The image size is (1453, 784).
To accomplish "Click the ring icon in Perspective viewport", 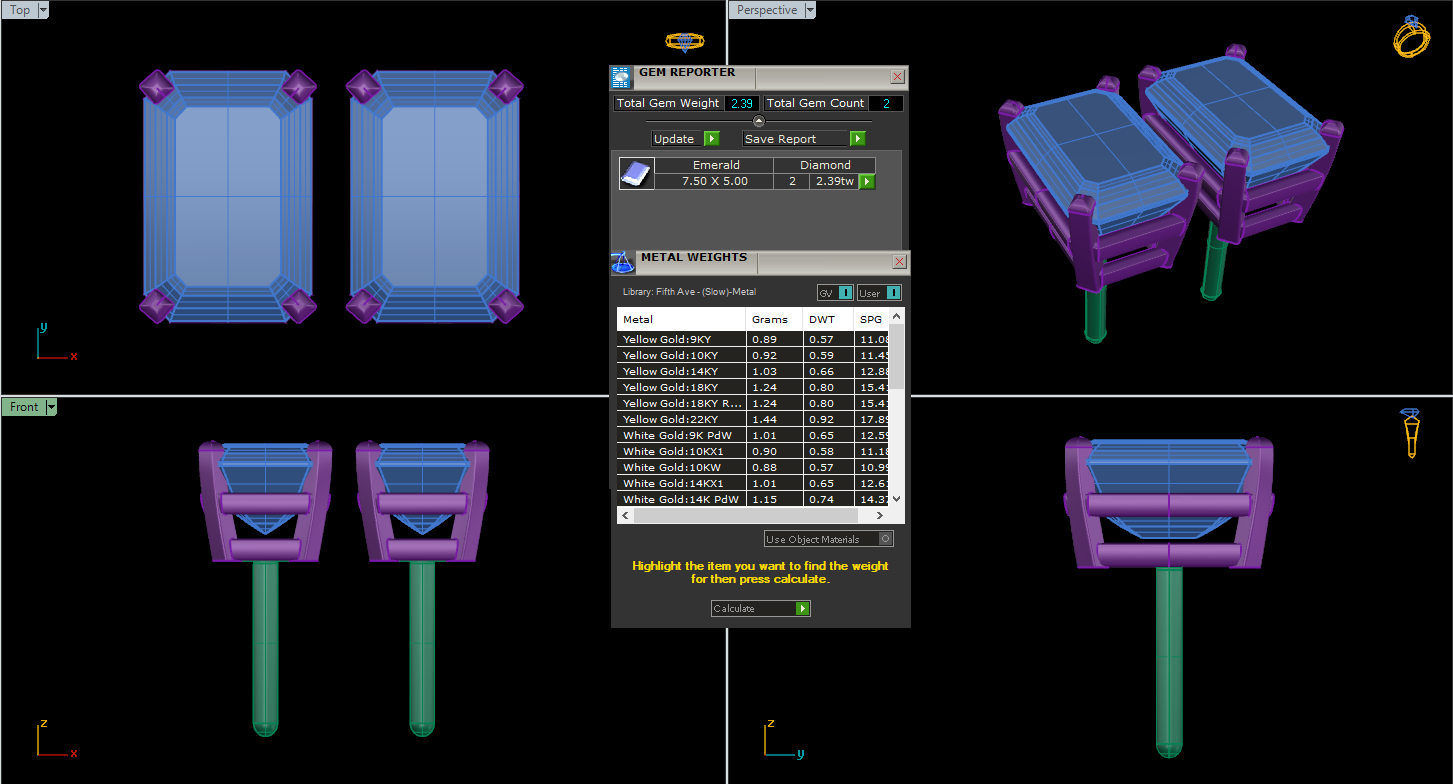I will [1412, 38].
